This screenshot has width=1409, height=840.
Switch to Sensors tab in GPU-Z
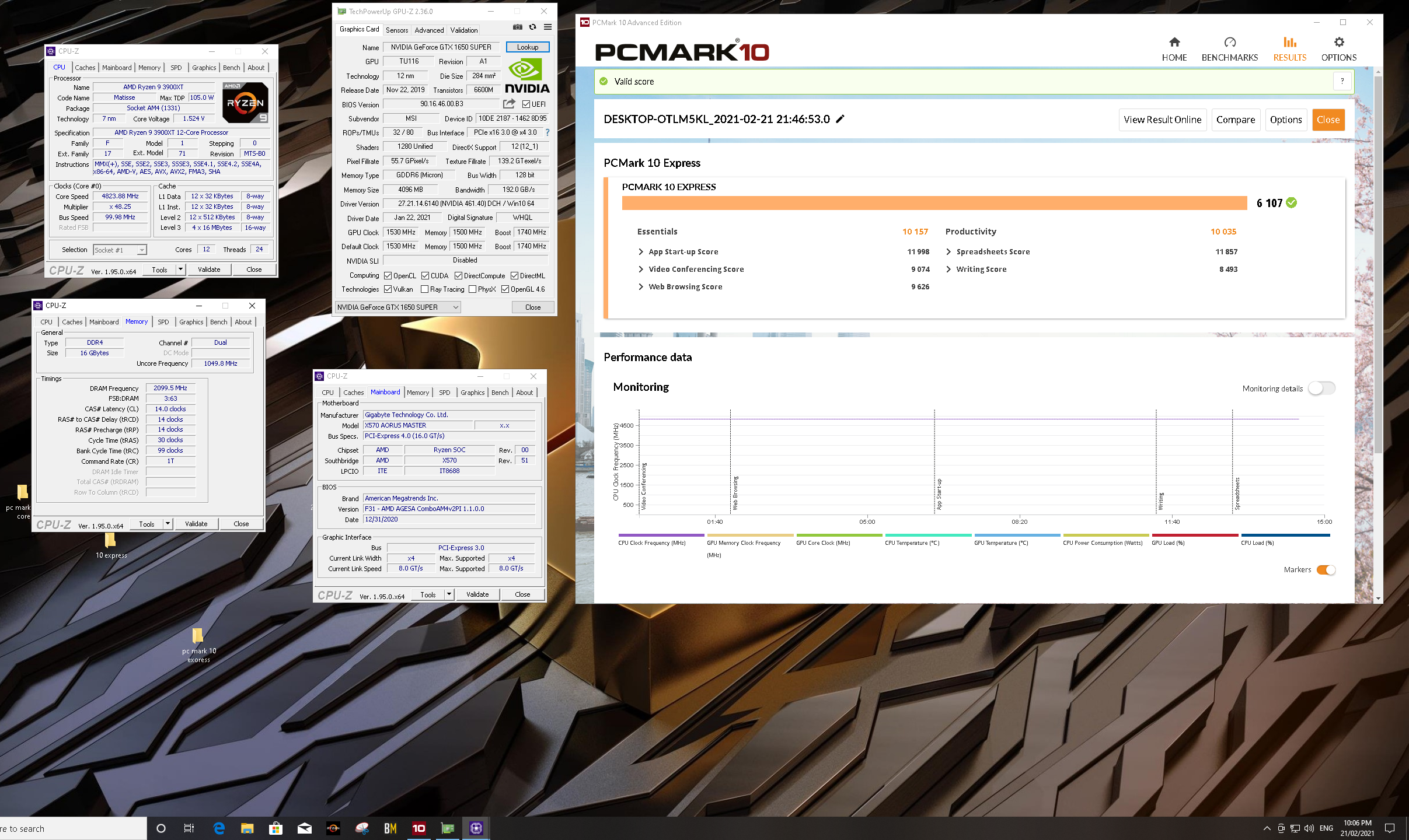[397, 30]
